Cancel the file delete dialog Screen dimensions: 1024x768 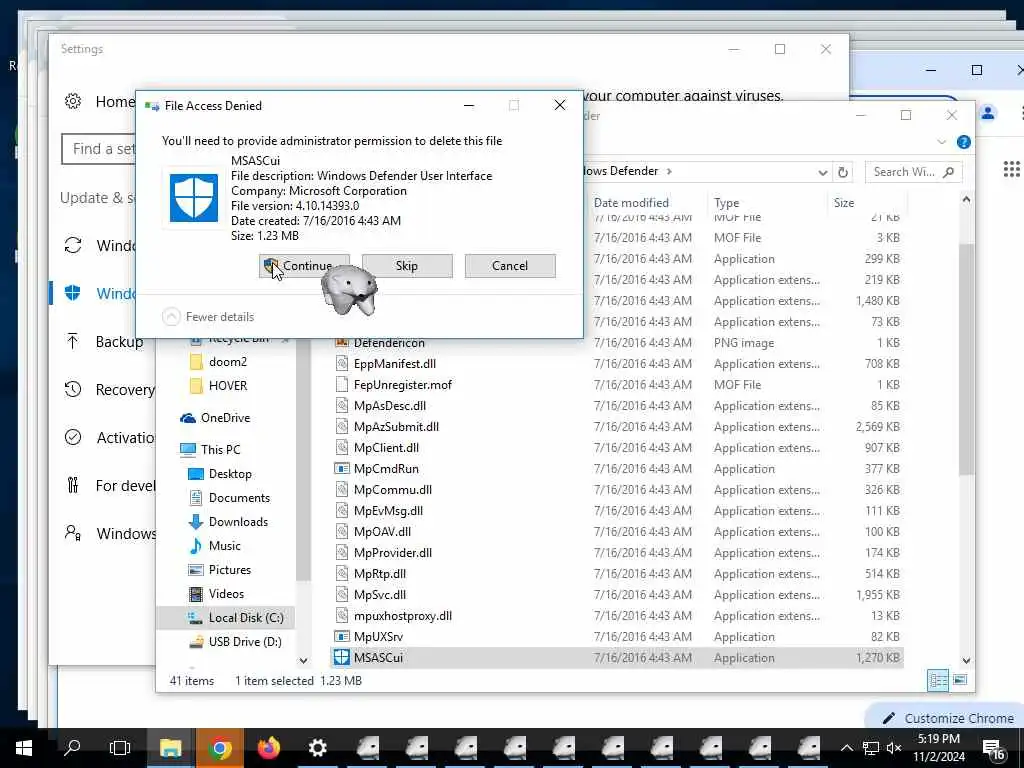coord(510,266)
